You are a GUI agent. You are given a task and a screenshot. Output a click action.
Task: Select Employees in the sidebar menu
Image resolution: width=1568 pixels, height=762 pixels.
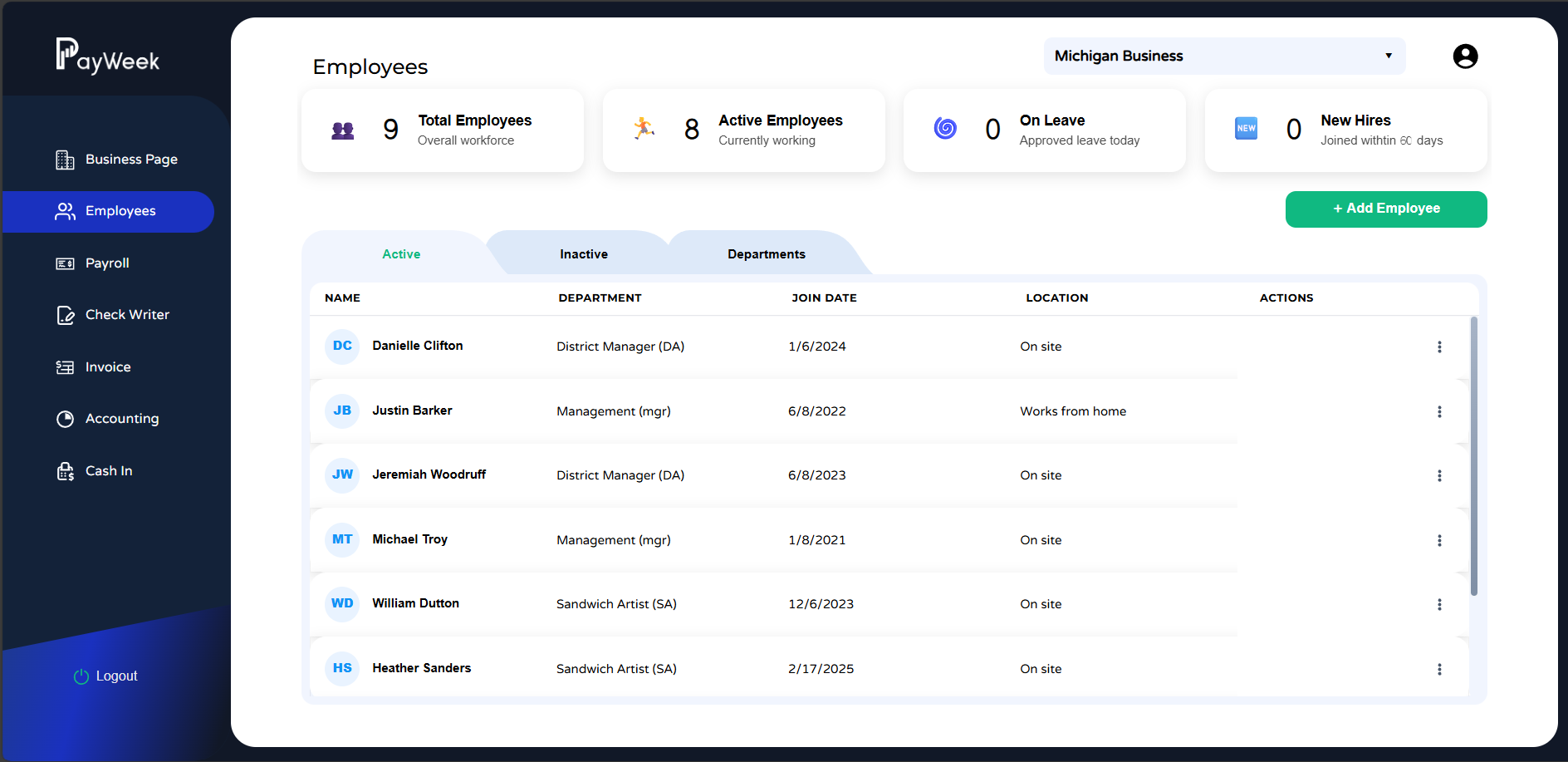(x=108, y=212)
